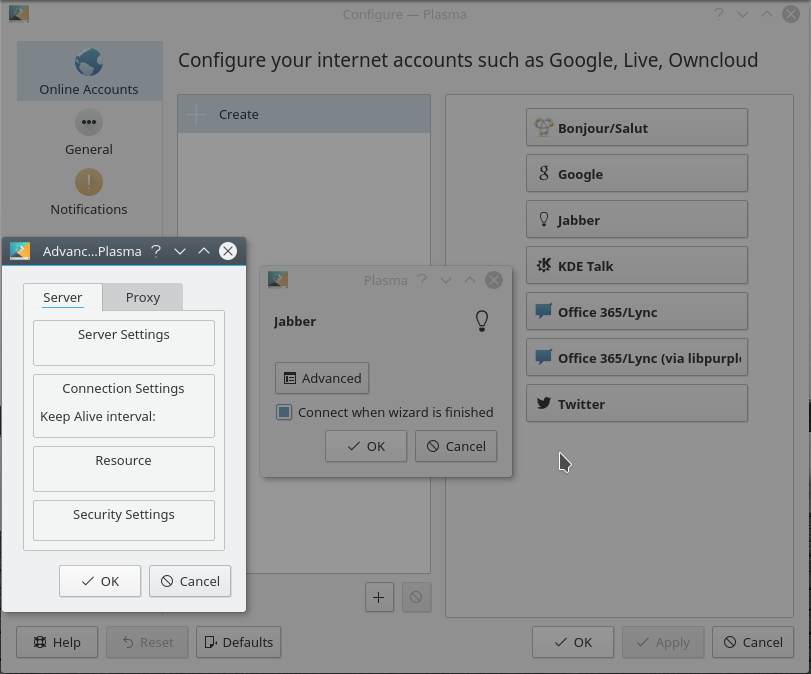Open Jabber Advanced options button

click(x=322, y=378)
